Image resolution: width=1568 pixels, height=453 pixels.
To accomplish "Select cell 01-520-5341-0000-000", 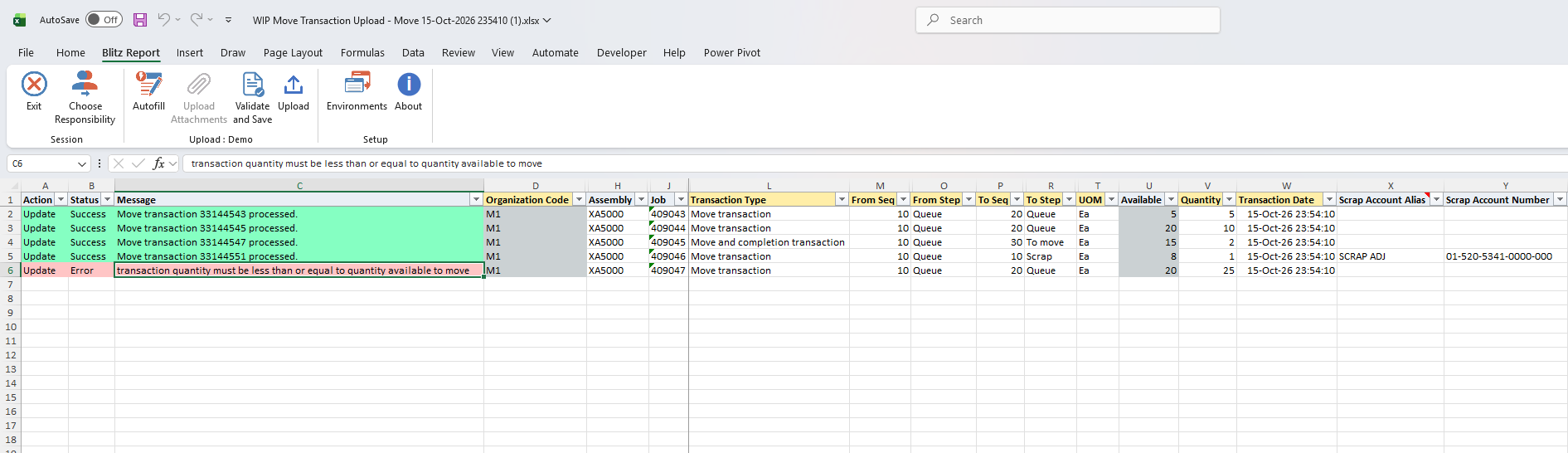I will click(1505, 256).
